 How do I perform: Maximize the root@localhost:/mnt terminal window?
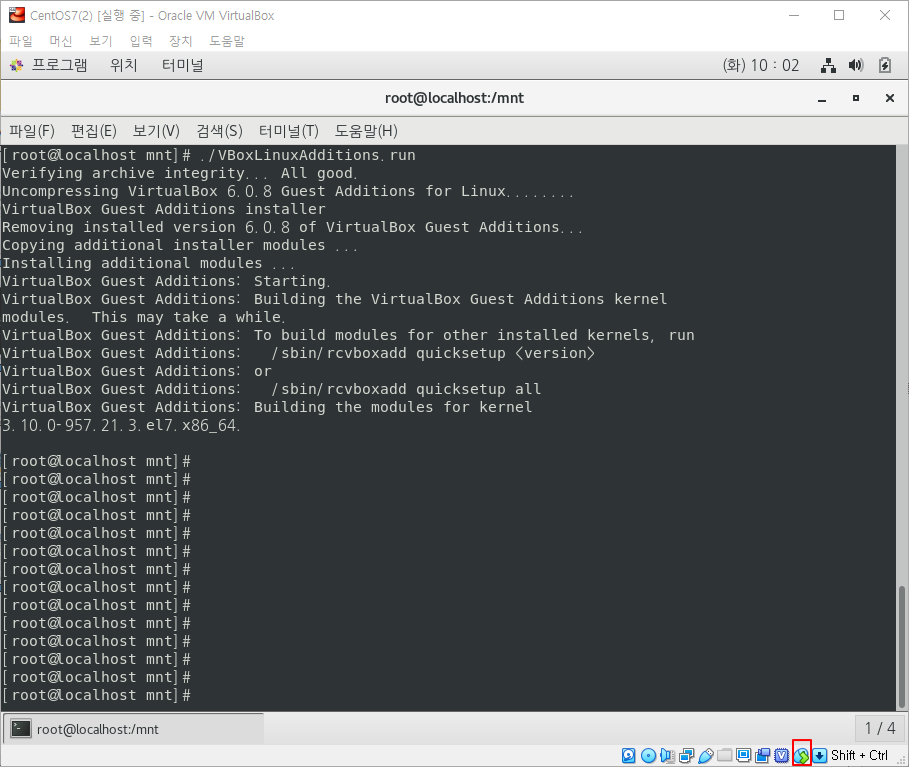point(856,99)
